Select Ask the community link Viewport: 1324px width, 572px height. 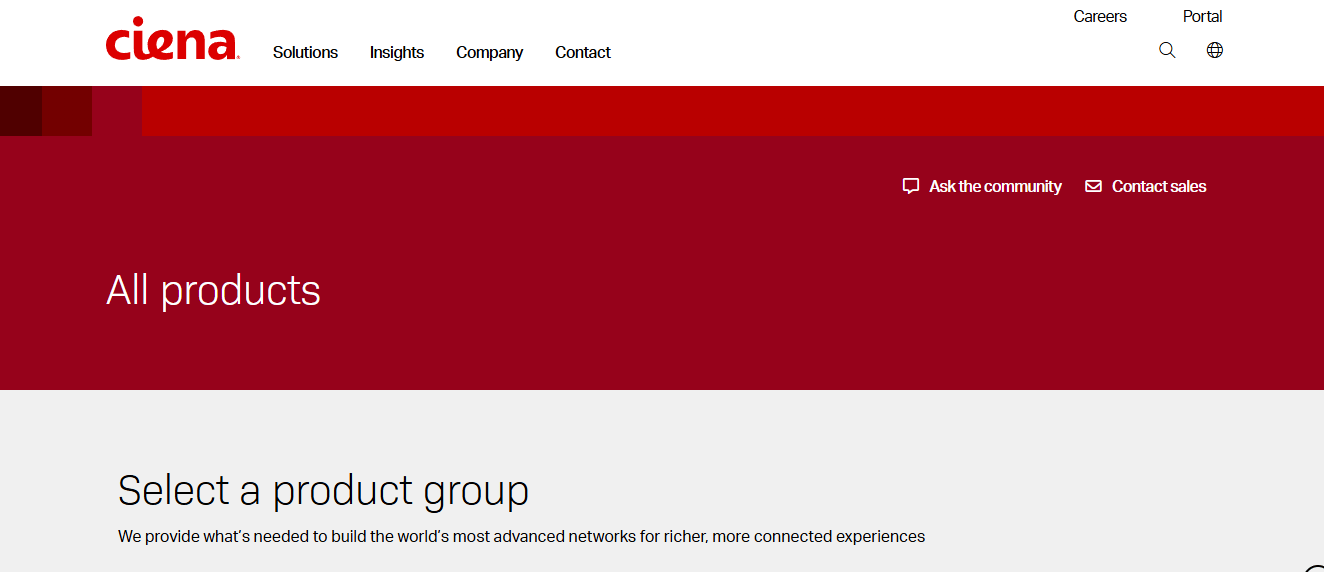(995, 186)
